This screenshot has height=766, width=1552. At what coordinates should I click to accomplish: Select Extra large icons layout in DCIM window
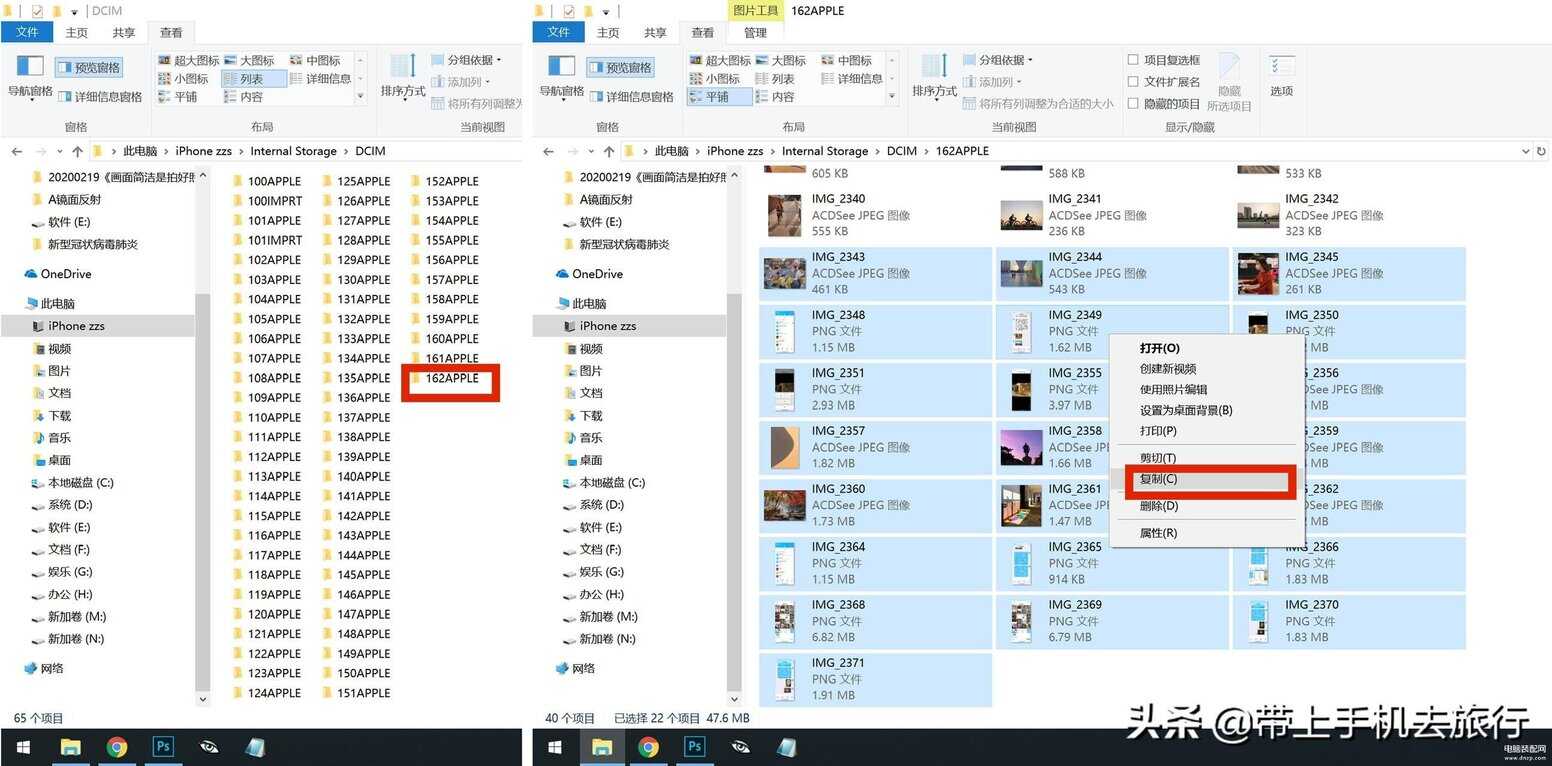click(189, 61)
